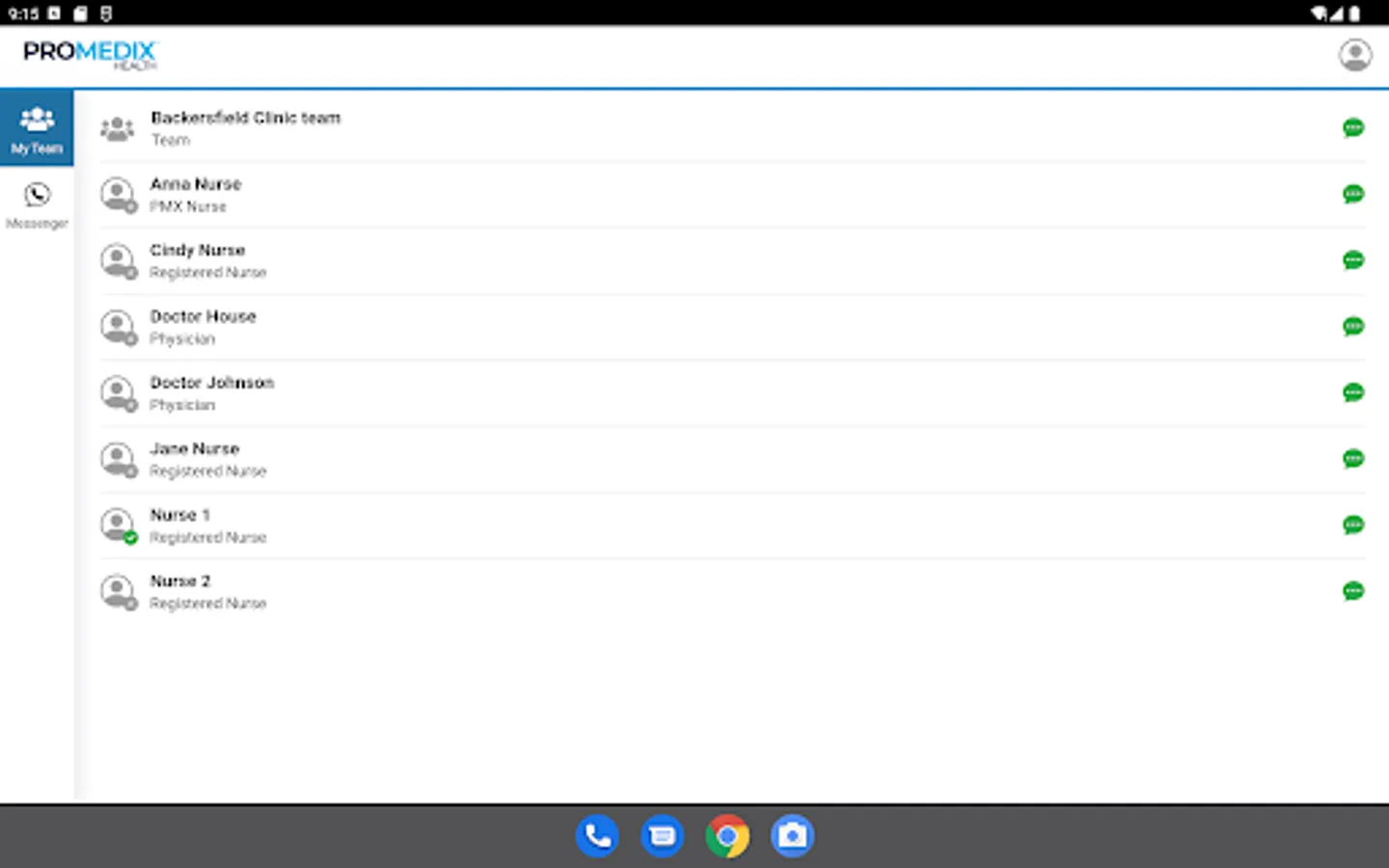
Task: Select the Cindy Nurse contact name
Action: 198,250
